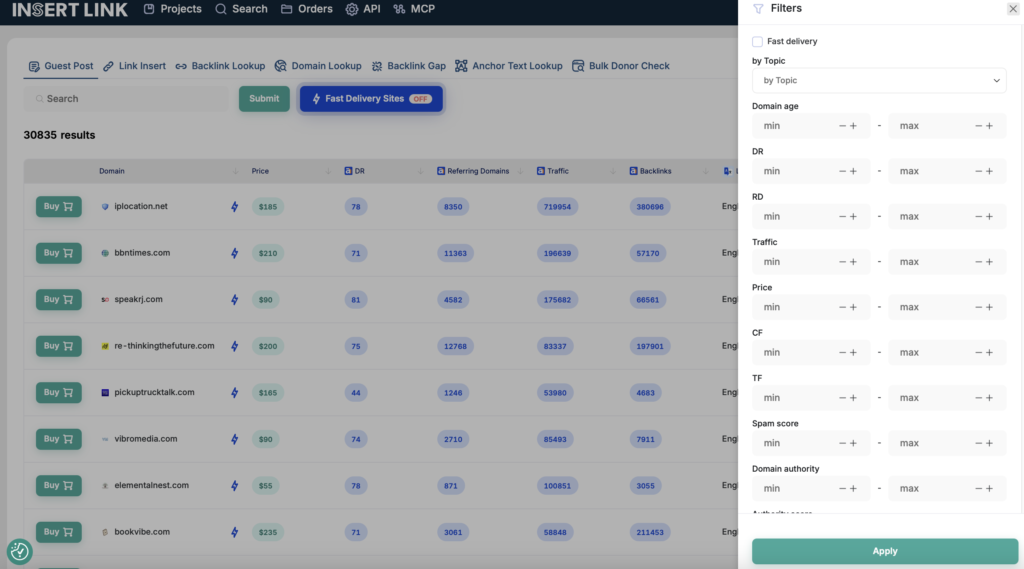Open the API page
1024x569 pixels.
click(363, 9)
